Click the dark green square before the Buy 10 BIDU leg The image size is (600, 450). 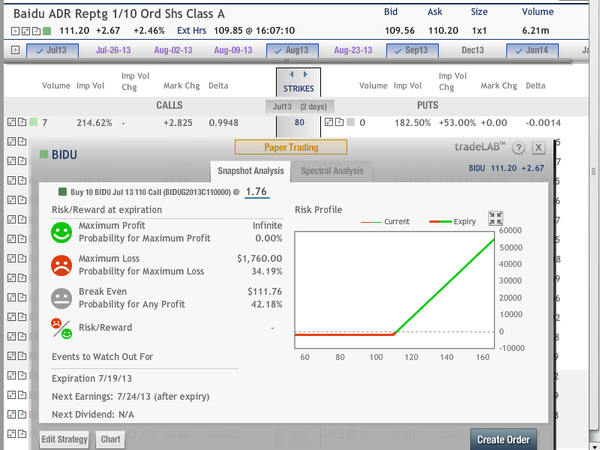pos(63,192)
